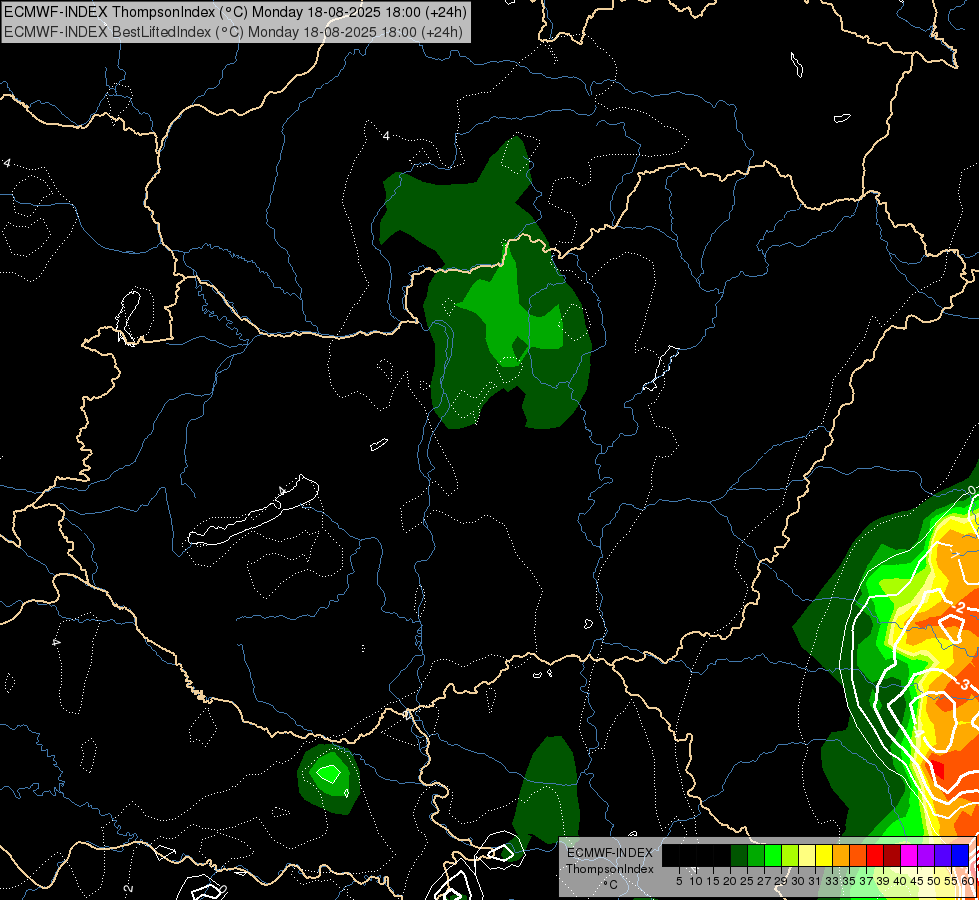979x900 pixels.
Task: Select the dark green 20–25 legend swatch
Action: tap(739, 855)
